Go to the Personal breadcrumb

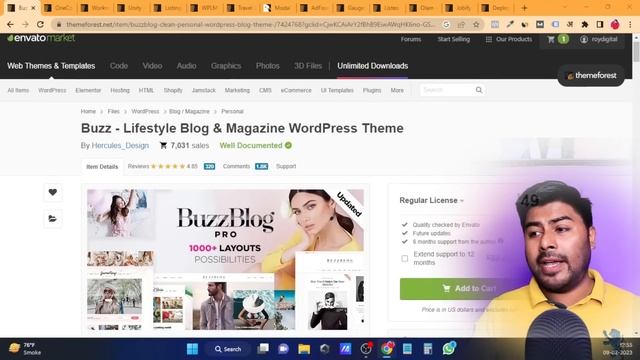pyautogui.click(x=232, y=111)
